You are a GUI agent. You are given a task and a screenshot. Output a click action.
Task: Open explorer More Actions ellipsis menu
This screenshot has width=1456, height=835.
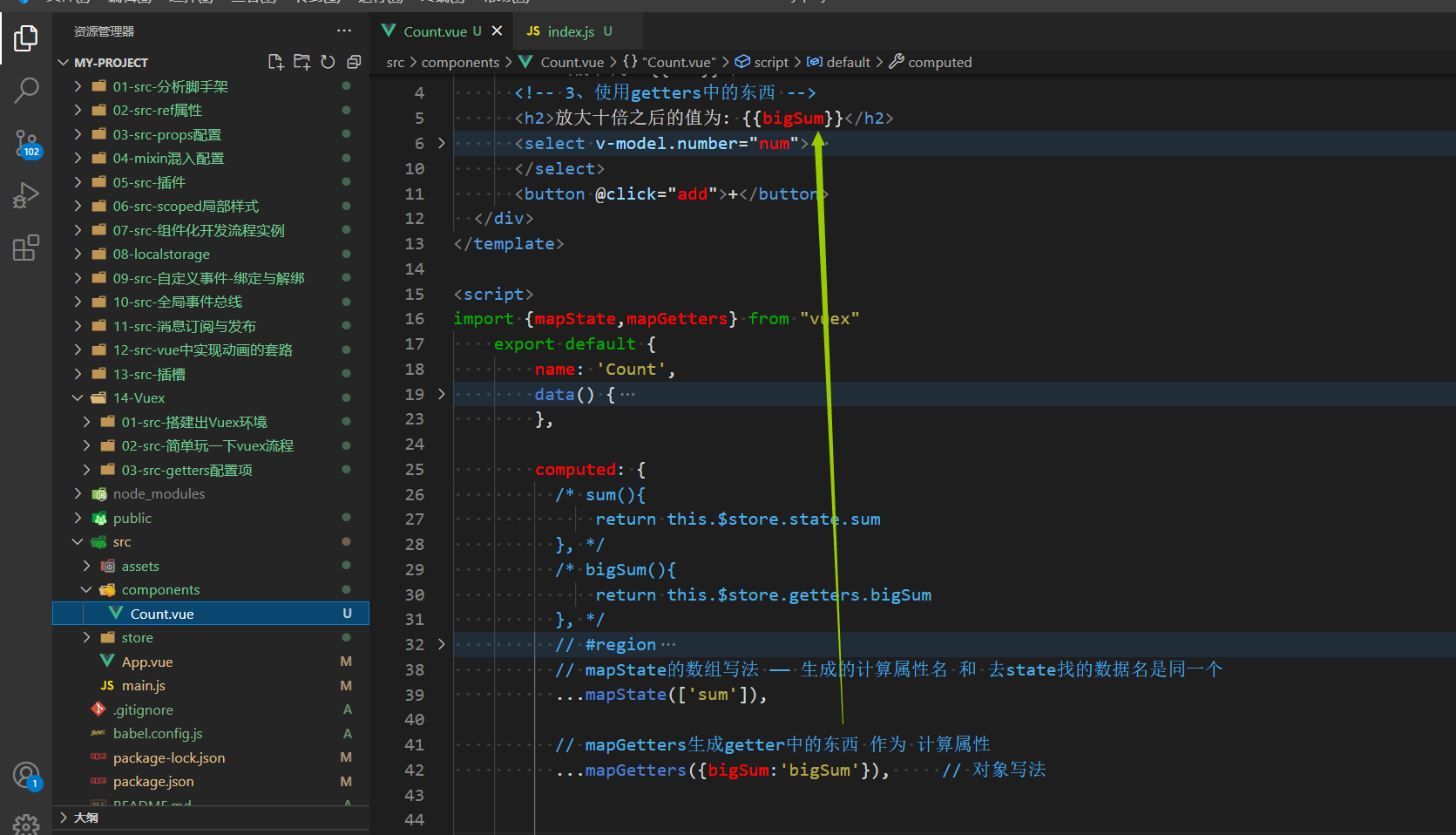click(344, 31)
